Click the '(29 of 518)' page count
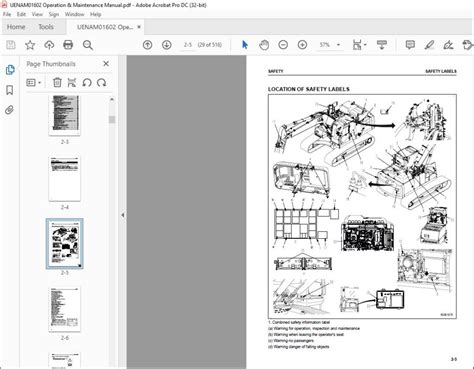 click(x=210, y=45)
